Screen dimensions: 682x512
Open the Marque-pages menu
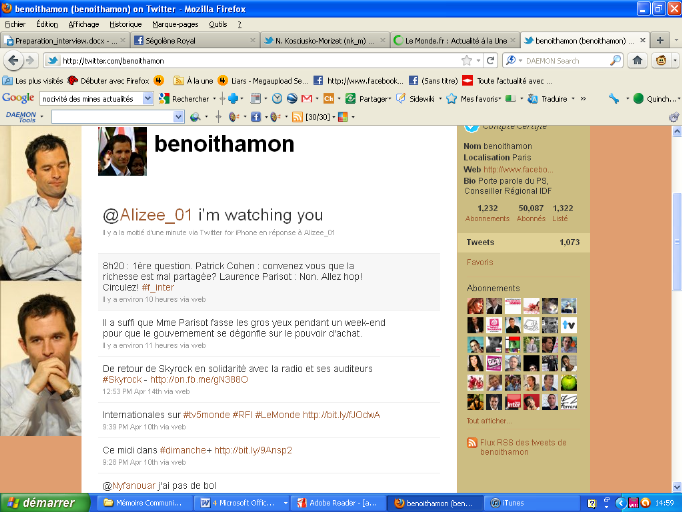[175, 24]
